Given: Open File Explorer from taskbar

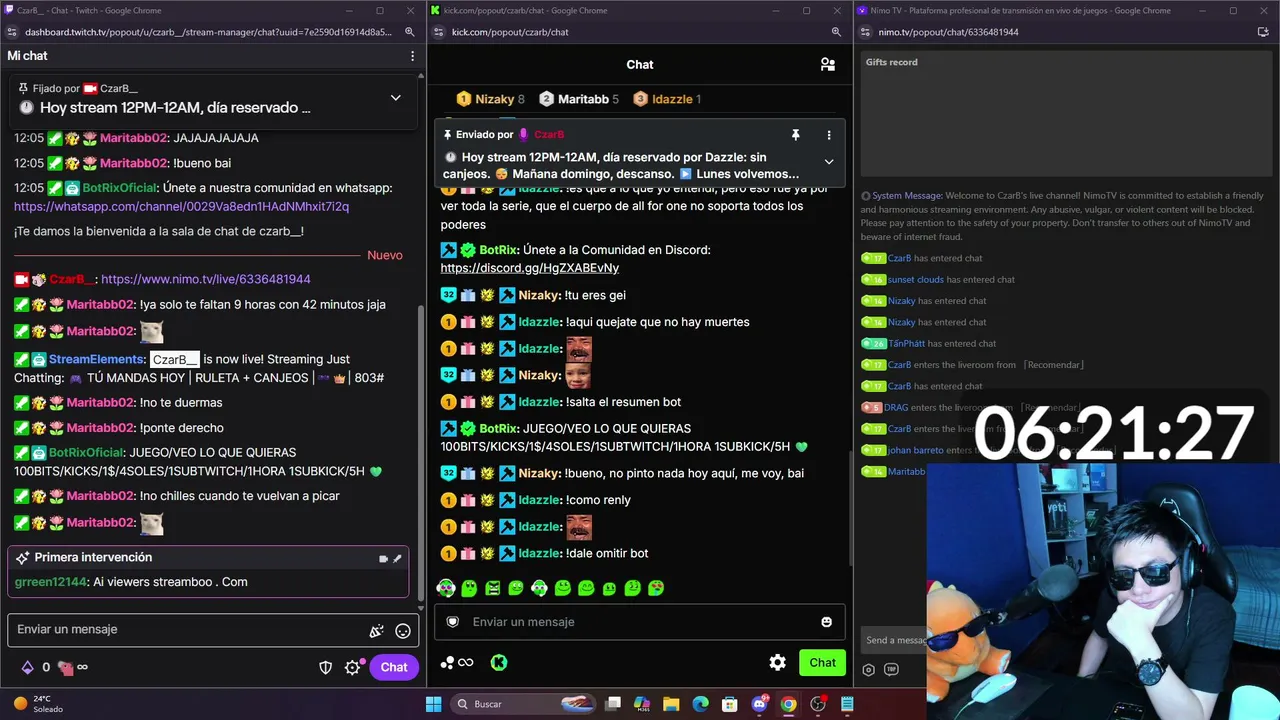Looking at the screenshot, I should 671,704.
